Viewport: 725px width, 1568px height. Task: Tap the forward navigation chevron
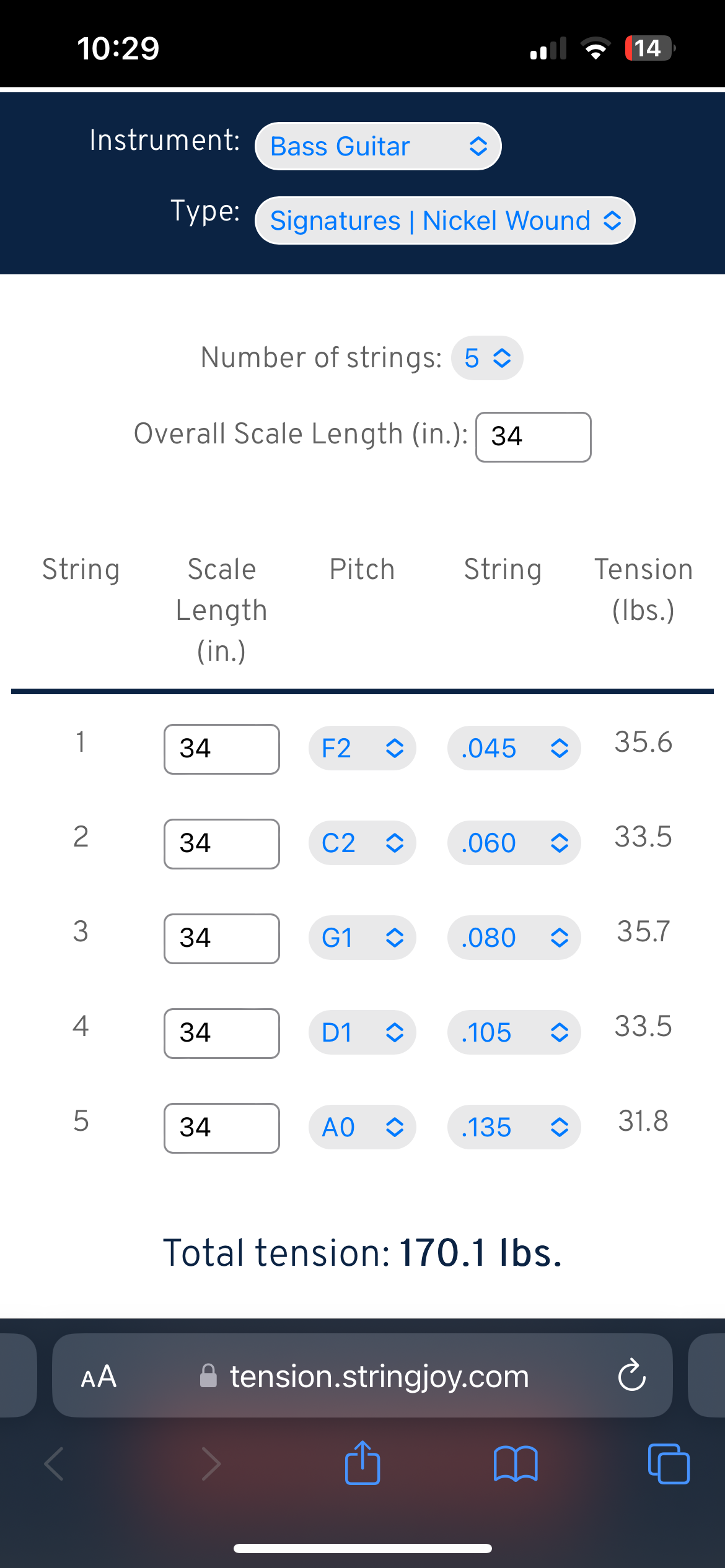click(211, 1464)
